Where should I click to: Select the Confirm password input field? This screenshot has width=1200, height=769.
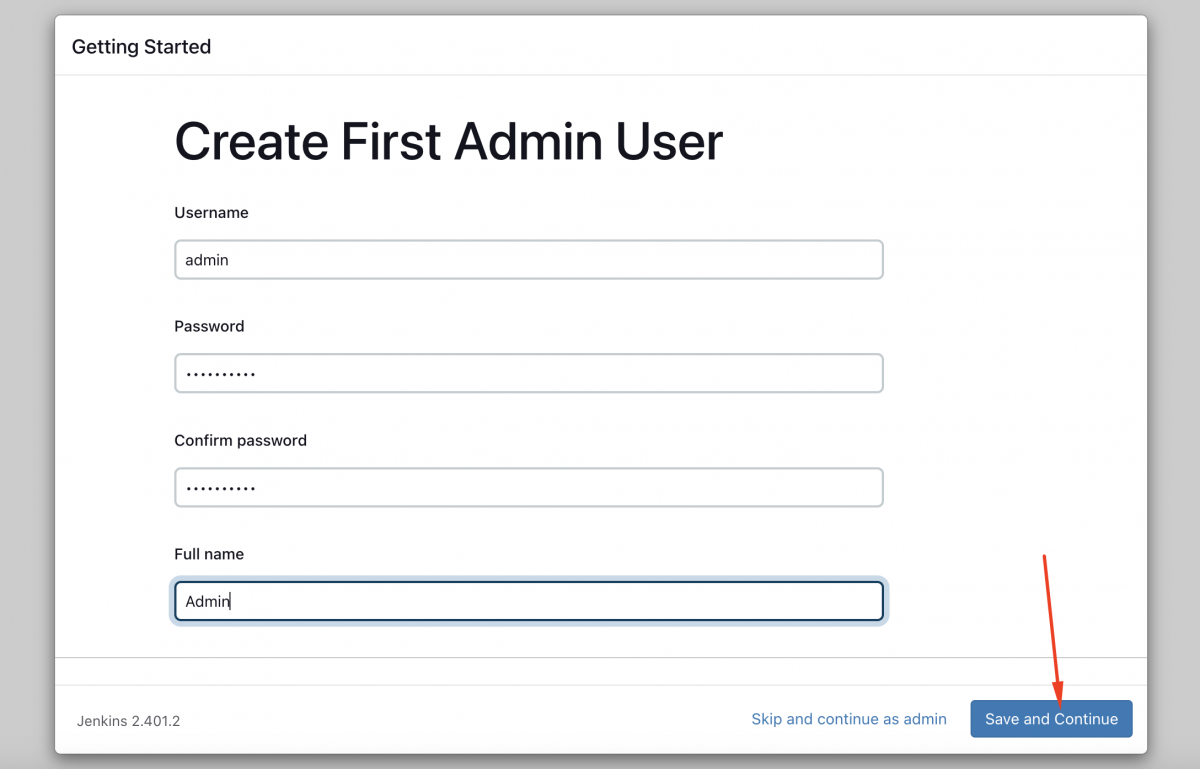point(528,487)
